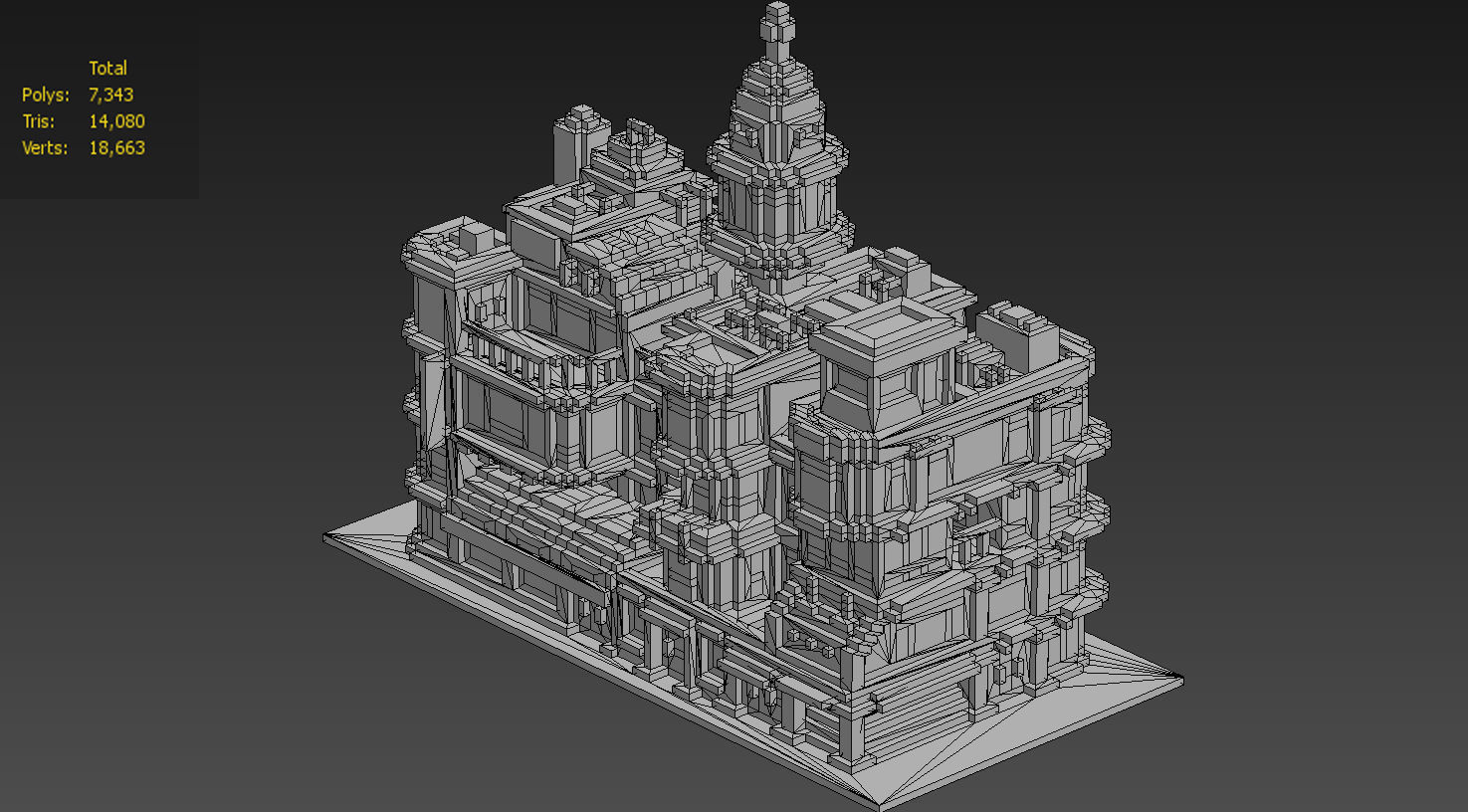Click the 'Polys:' label
This screenshot has height=812, width=1468.
(46, 95)
